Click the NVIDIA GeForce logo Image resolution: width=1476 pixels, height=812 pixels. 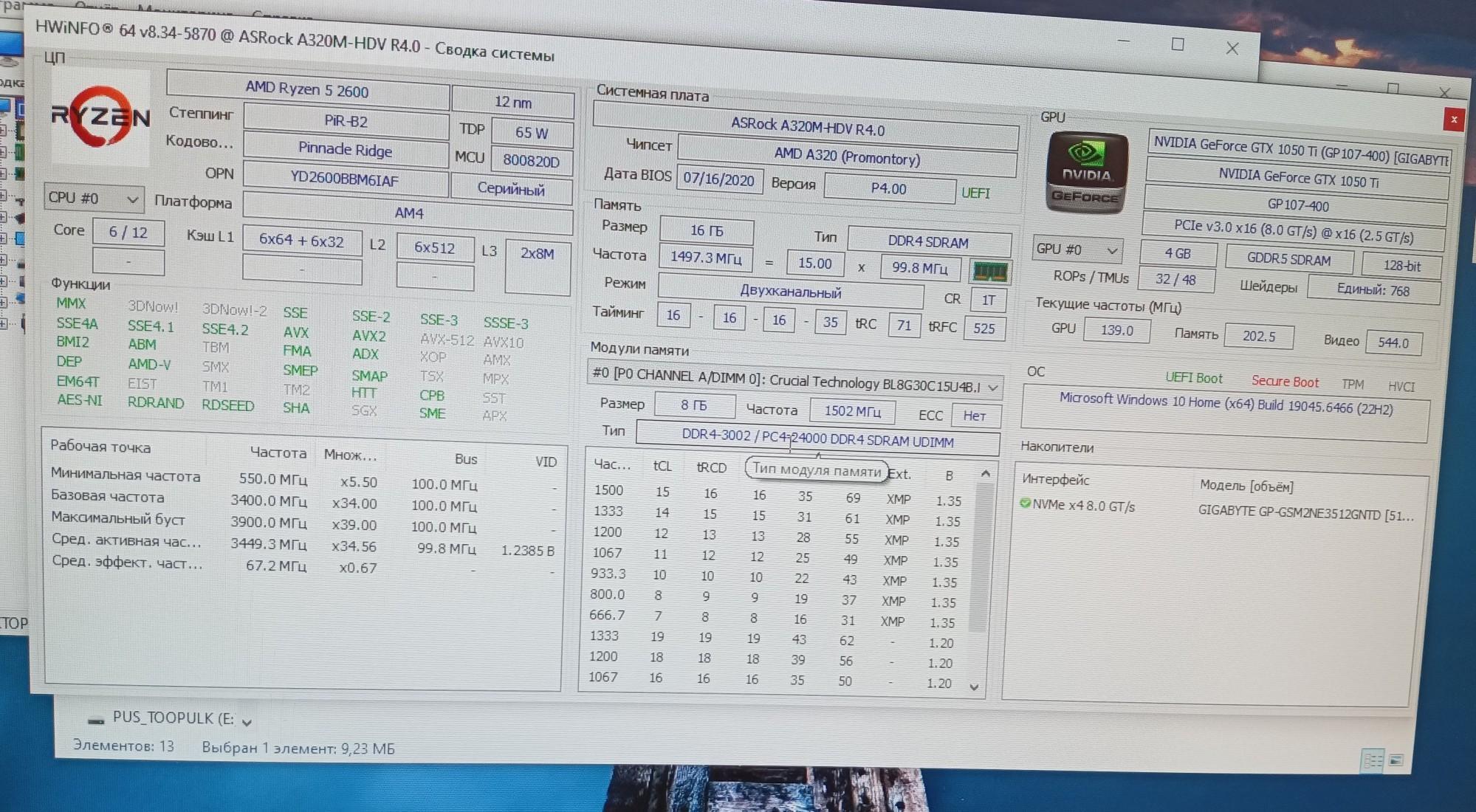coord(1086,173)
